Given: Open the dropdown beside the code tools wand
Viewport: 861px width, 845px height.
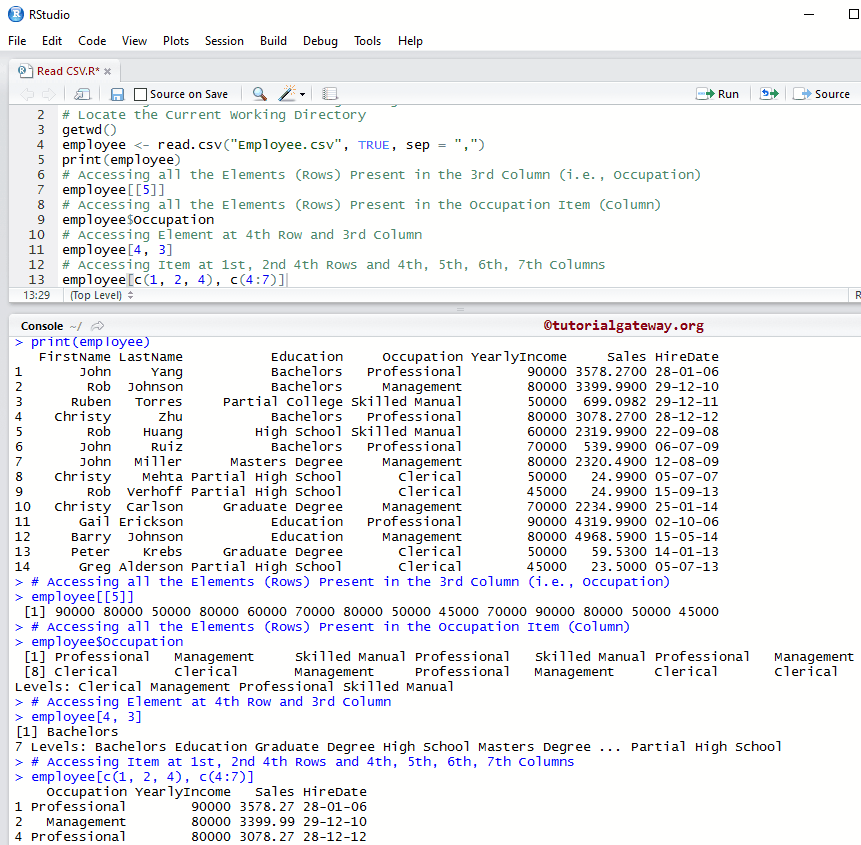Looking at the screenshot, I should pos(302,93).
